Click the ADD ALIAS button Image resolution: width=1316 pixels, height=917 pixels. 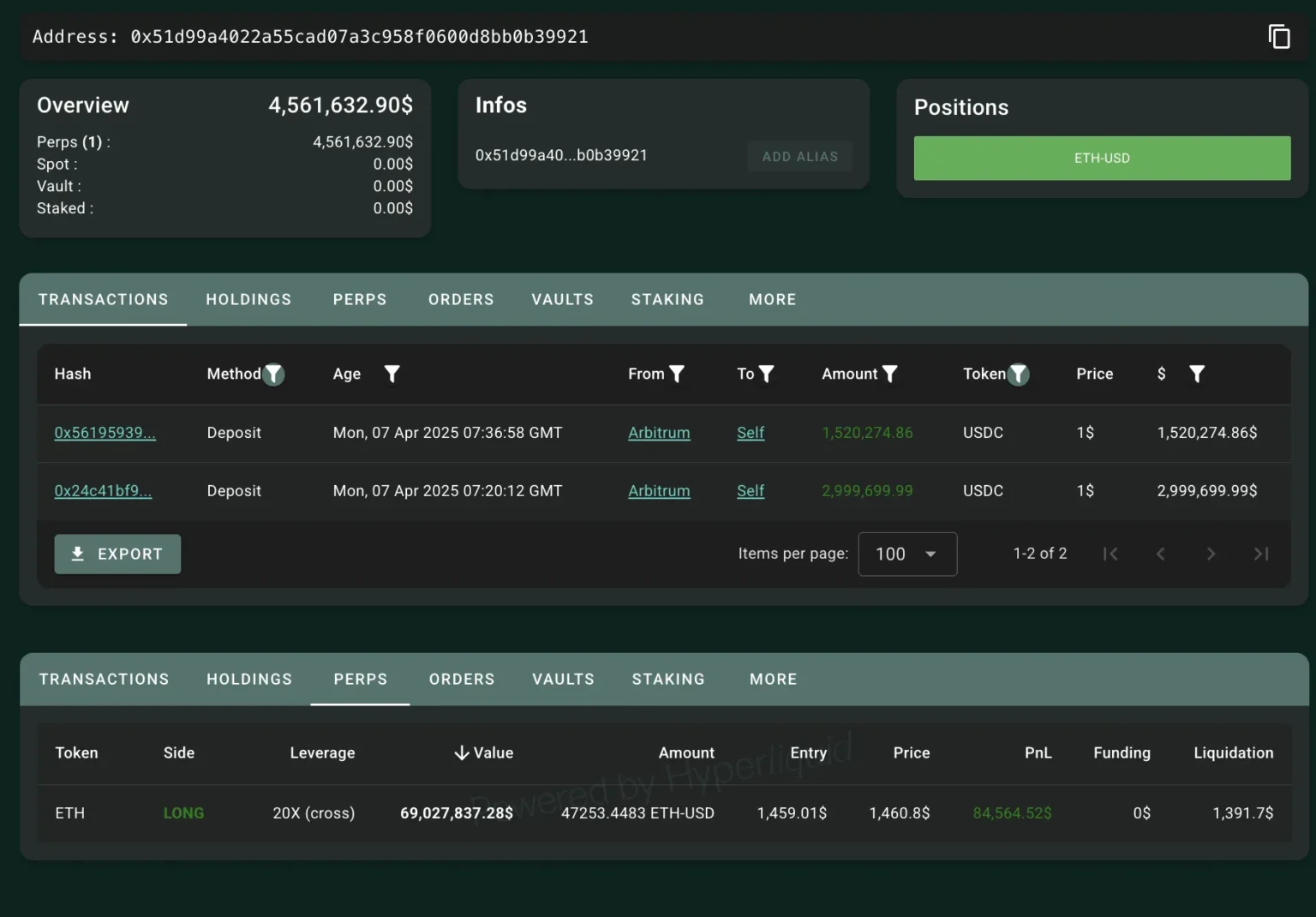coord(799,157)
